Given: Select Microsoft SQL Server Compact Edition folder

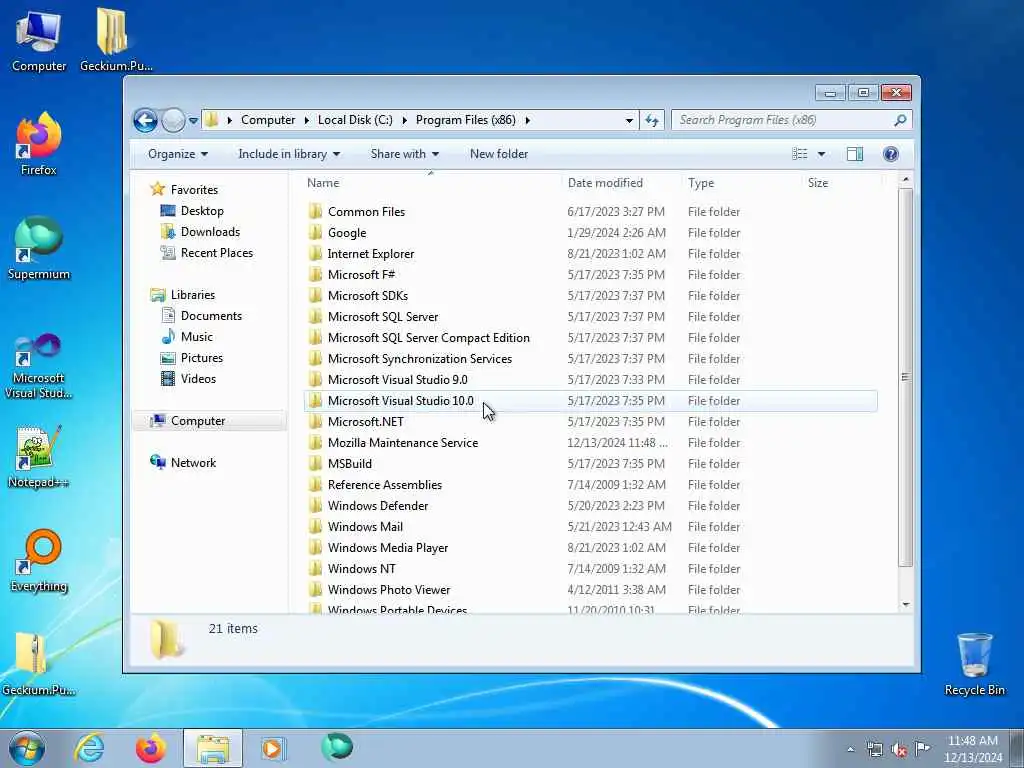Looking at the screenshot, I should click(428, 338).
